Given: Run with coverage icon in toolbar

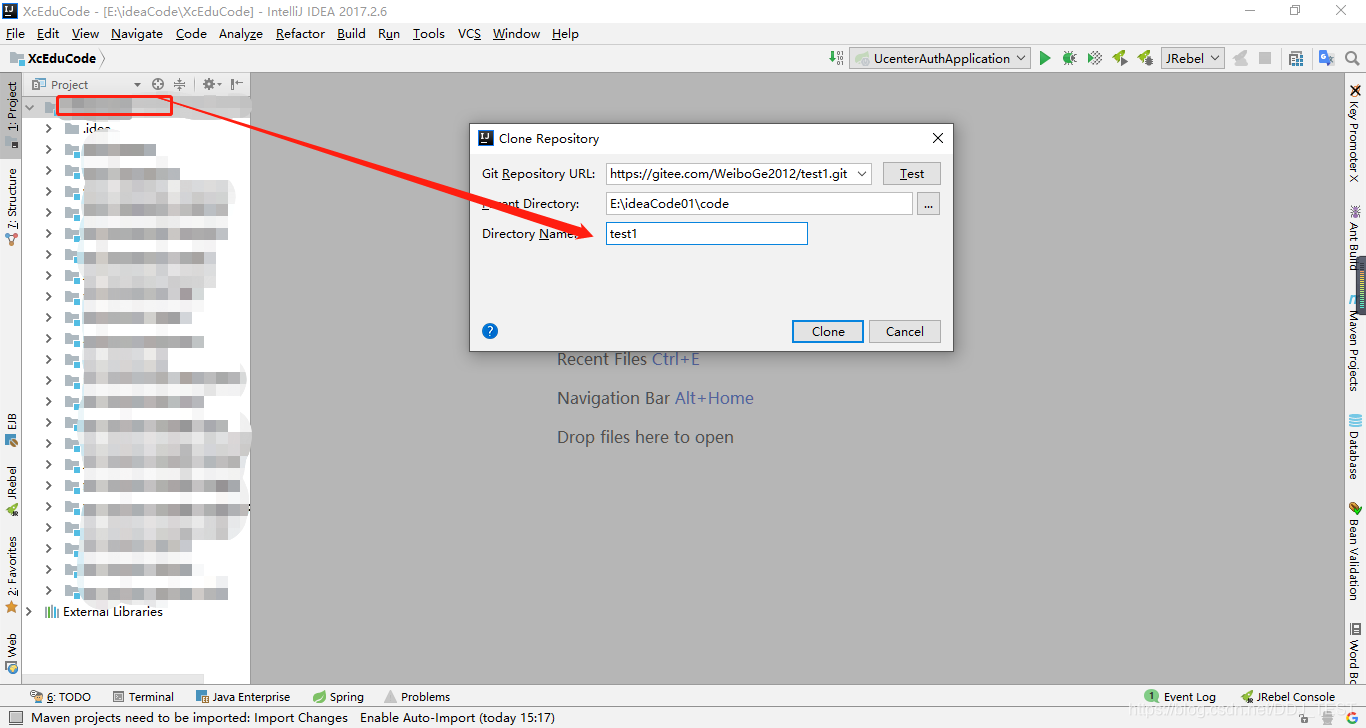Looking at the screenshot, I should (1095, 58).
